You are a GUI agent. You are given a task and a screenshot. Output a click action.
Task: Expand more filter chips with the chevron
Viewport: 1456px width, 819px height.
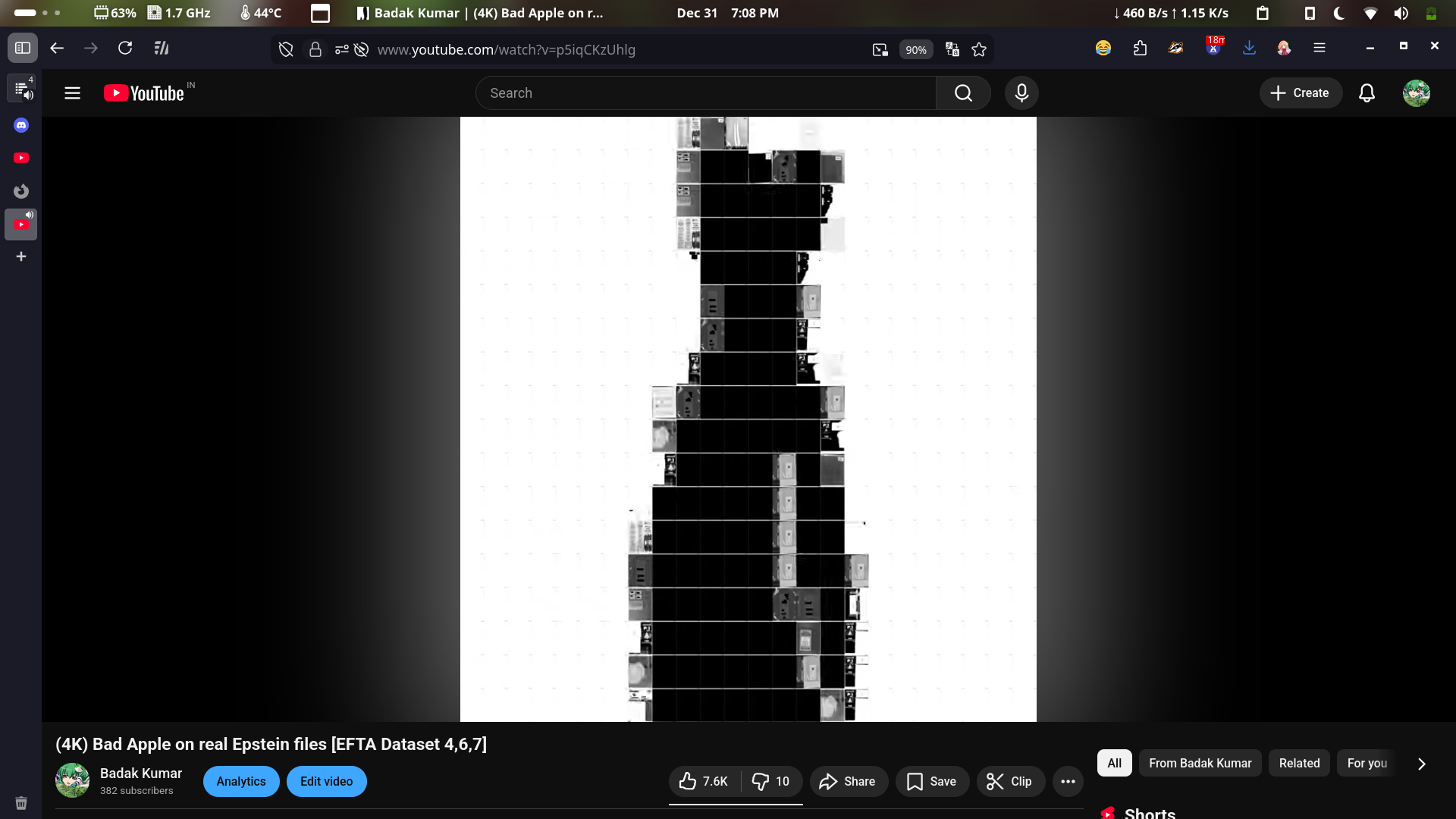click(x=1422, y=764)
